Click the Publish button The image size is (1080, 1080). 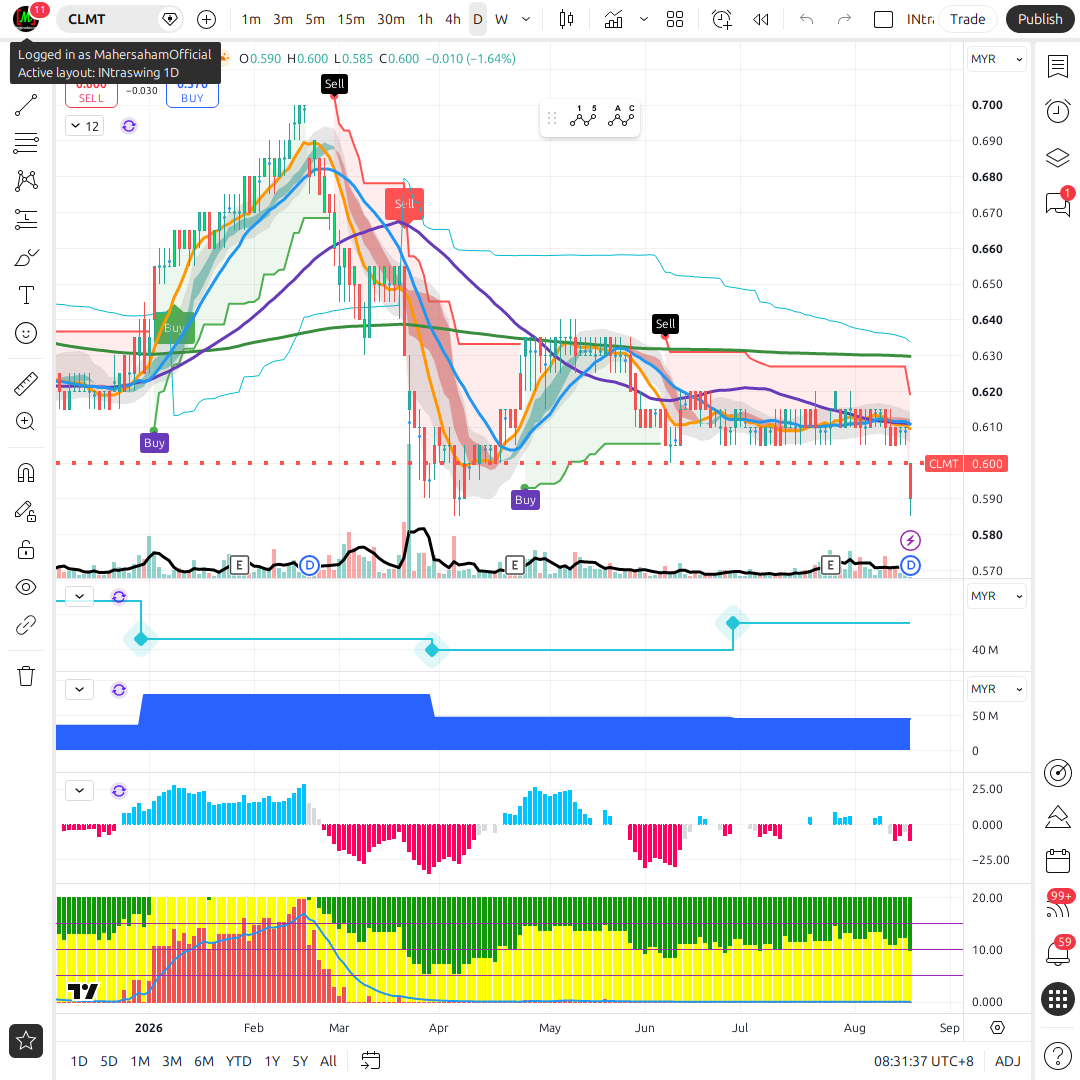coord(1040,19)
